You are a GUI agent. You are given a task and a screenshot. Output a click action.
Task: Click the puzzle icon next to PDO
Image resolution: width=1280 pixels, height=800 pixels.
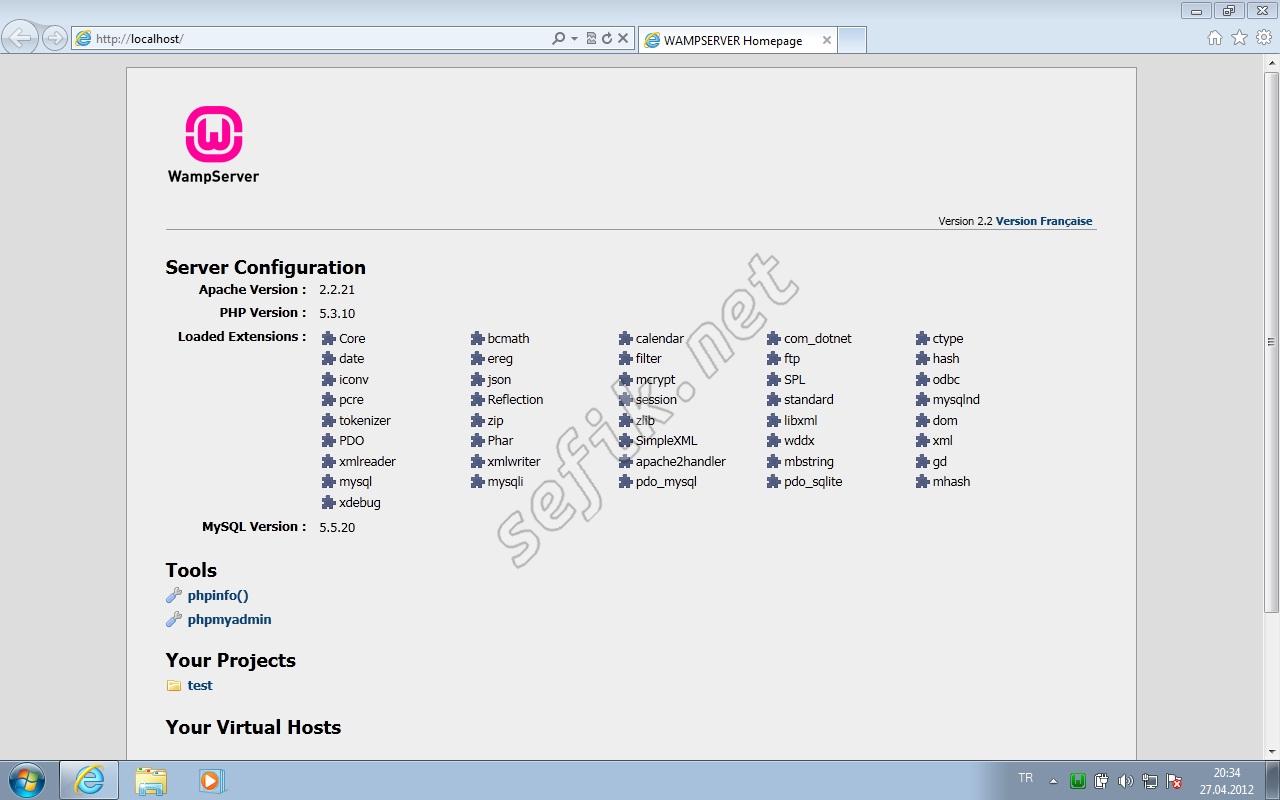[x=329, y=440]
